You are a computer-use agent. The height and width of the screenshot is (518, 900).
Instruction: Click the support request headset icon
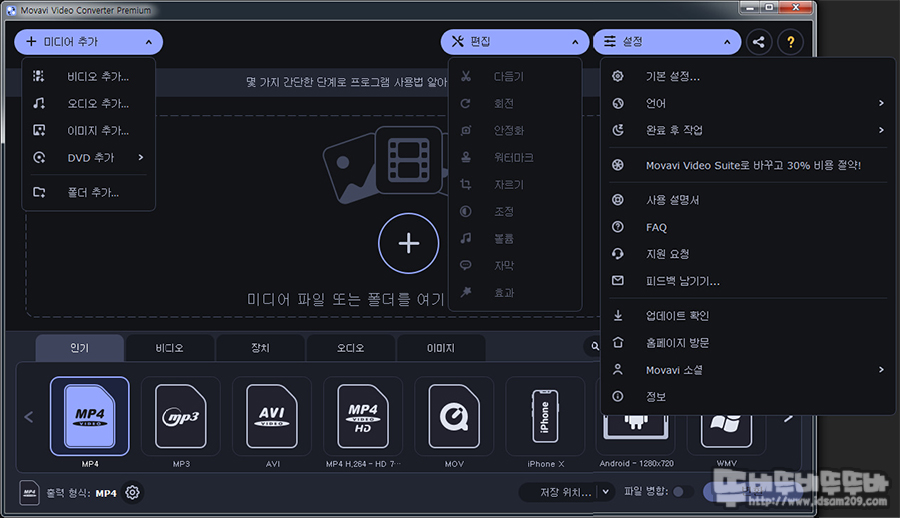pyautogui.click(x=618, y=254)
